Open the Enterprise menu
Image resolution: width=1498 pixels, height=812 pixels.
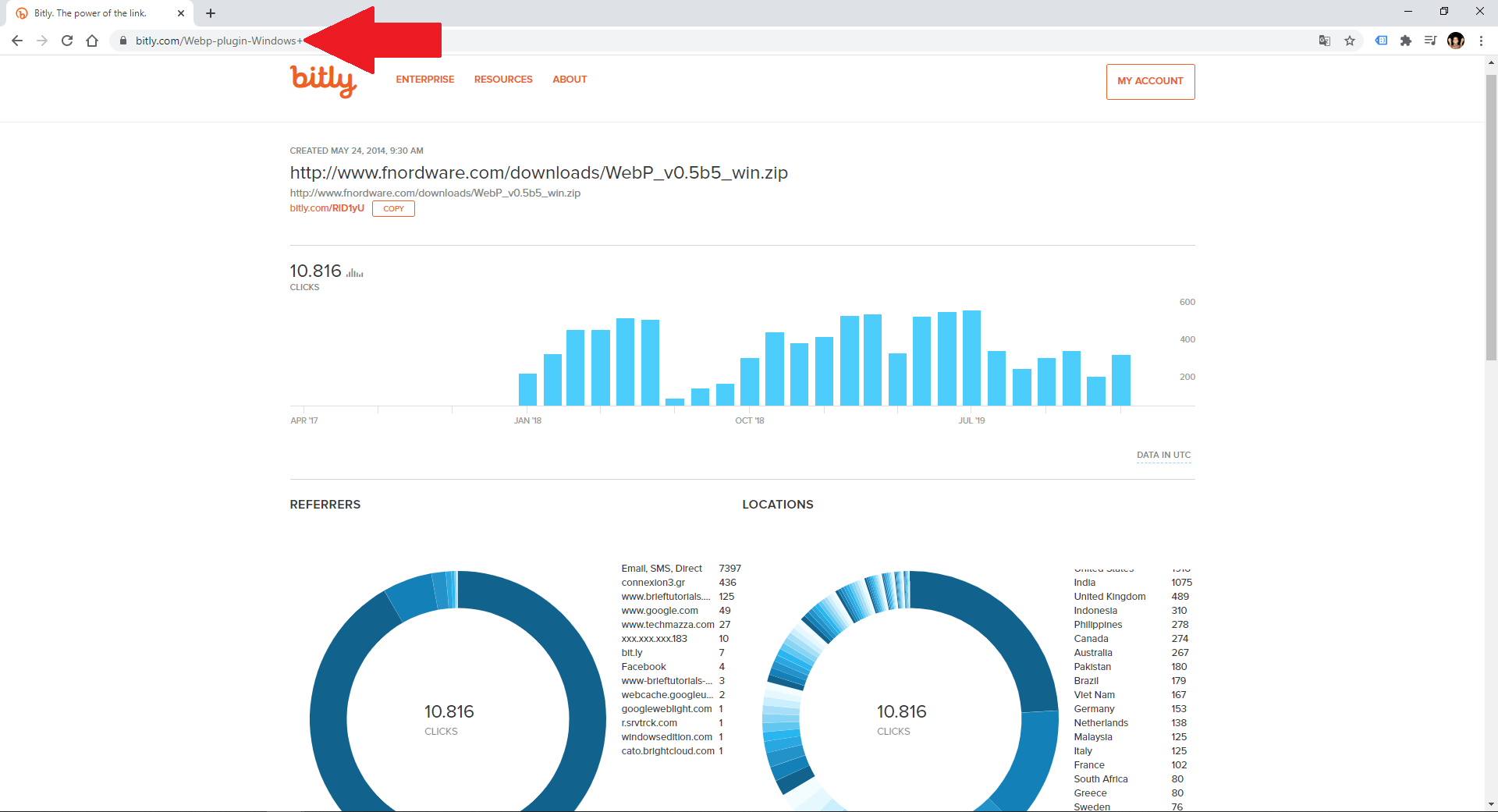[424, 80]
